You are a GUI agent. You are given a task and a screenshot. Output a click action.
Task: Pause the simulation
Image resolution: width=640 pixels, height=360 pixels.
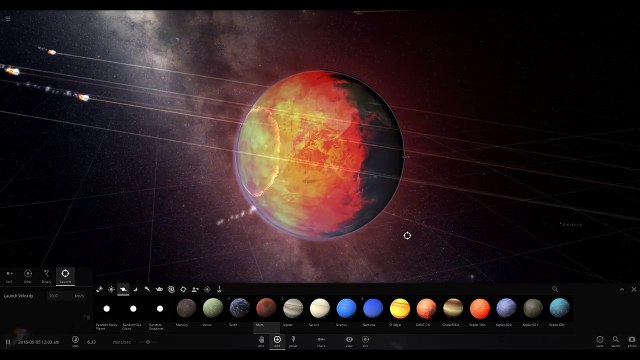[8, 342]
